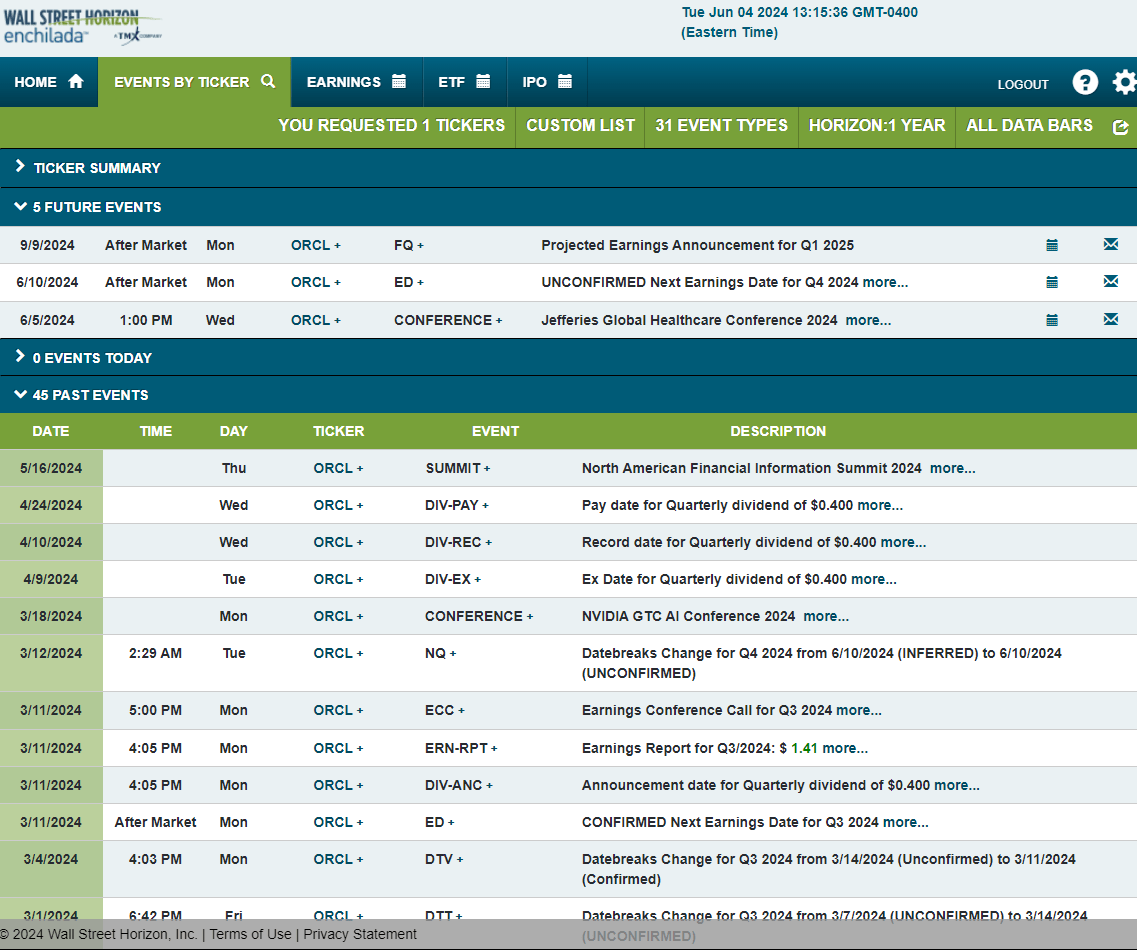Click the 5/16/2024 date cell
1137x950 pixels.
51,468
